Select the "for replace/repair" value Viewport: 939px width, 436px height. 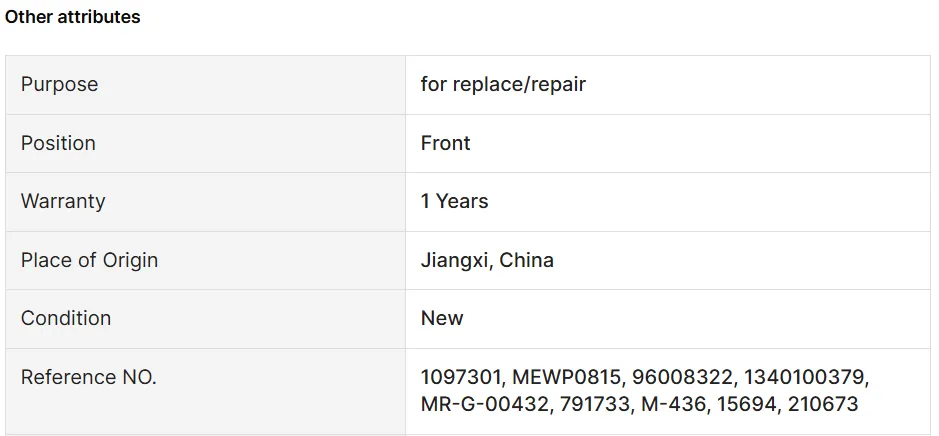coord(503,84)
